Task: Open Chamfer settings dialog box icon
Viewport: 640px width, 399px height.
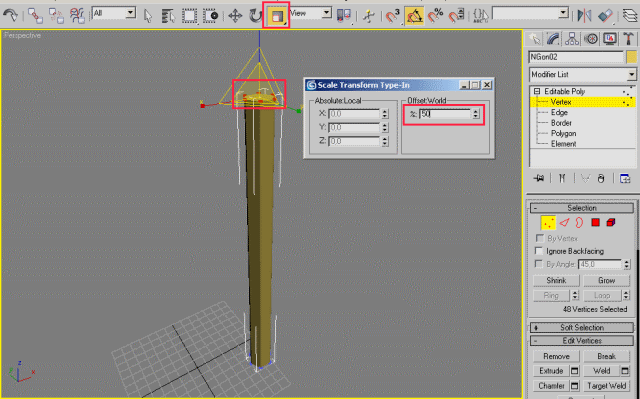Action: coord(575,386)
